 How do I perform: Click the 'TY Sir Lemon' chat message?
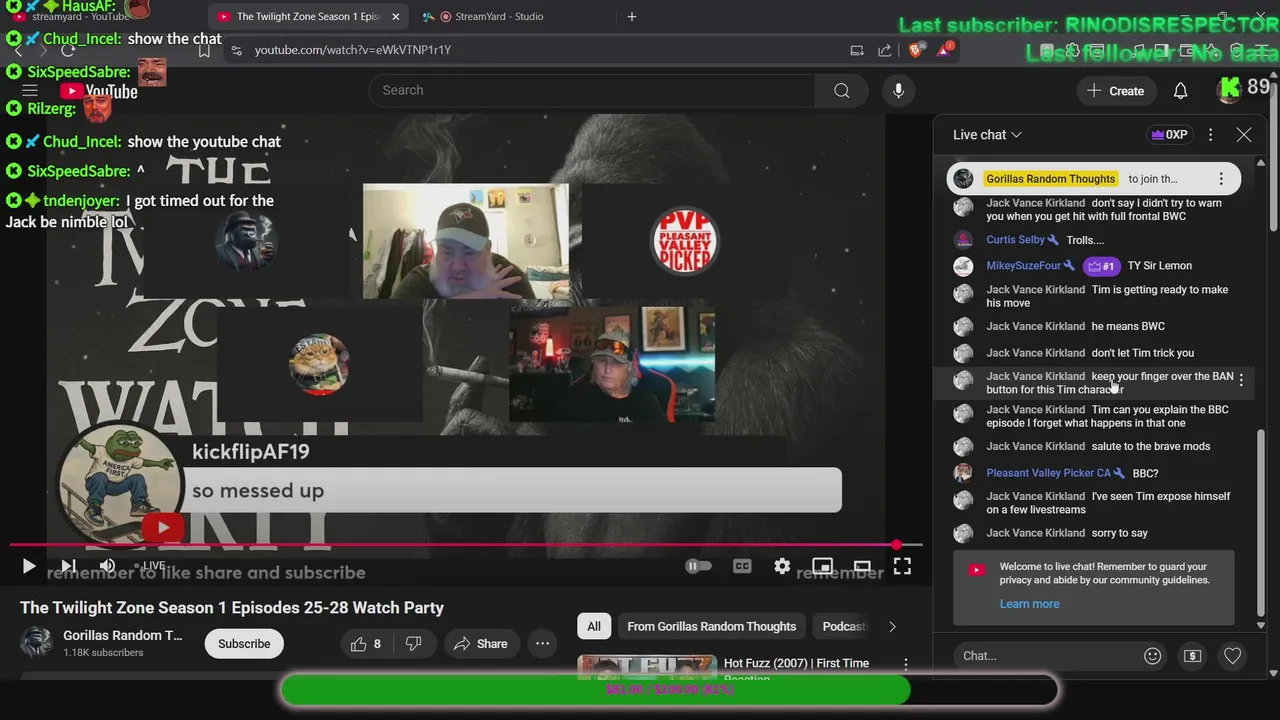pyautogui.click(x=1160, y=266)
